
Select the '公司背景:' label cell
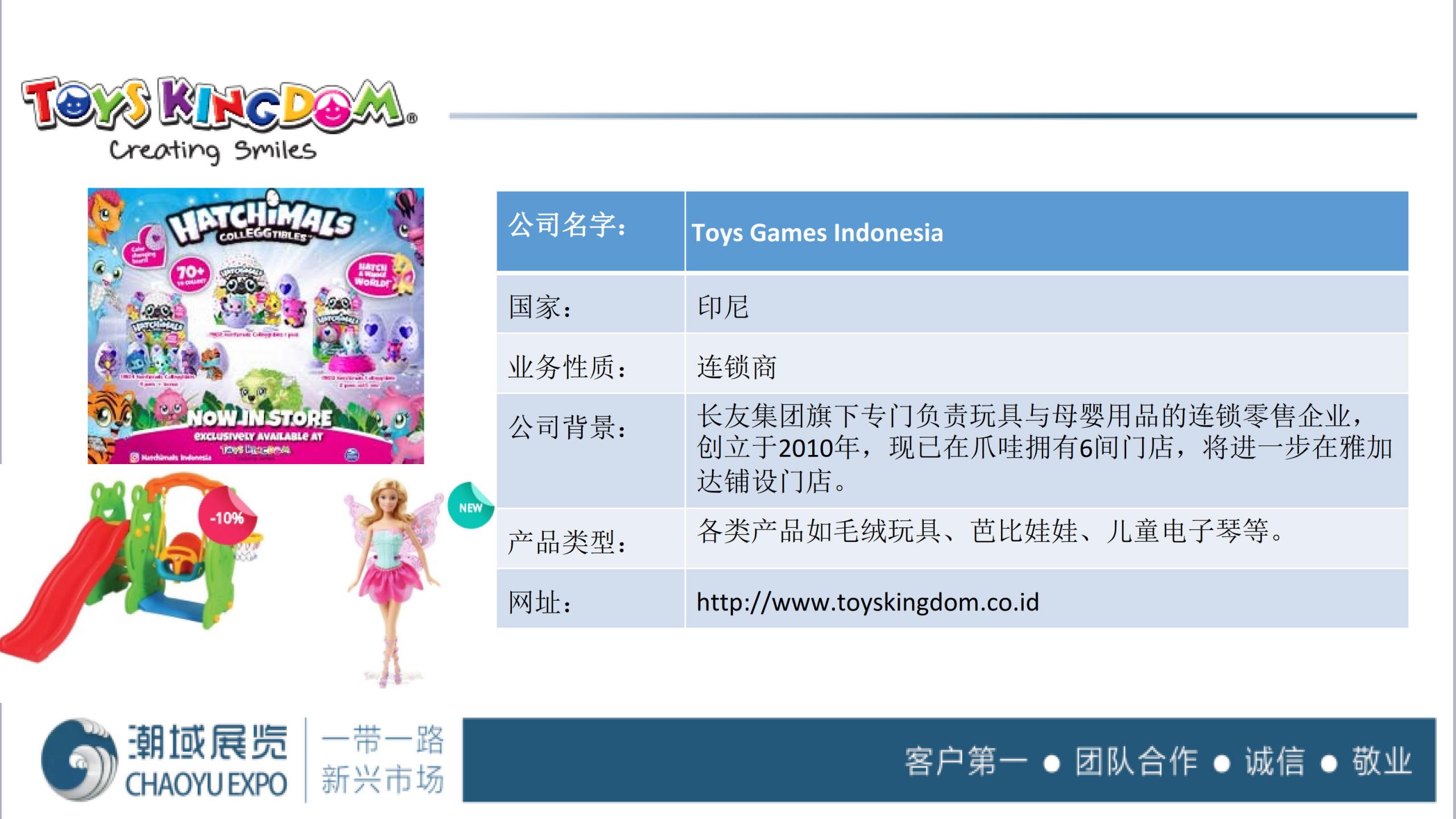click(590, 450)
